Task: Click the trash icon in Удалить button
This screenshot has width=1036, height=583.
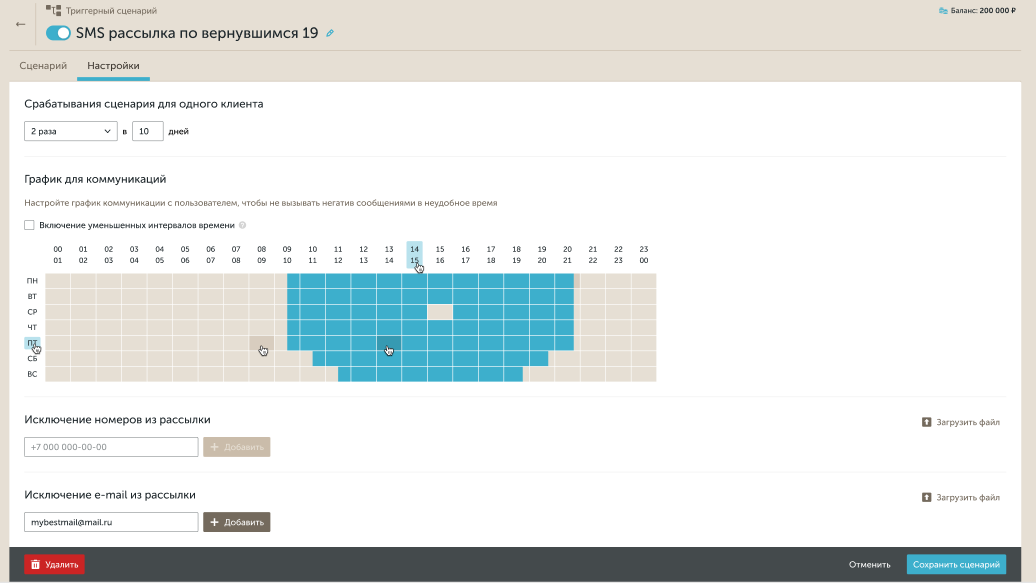Action: [x=35, y=565]
